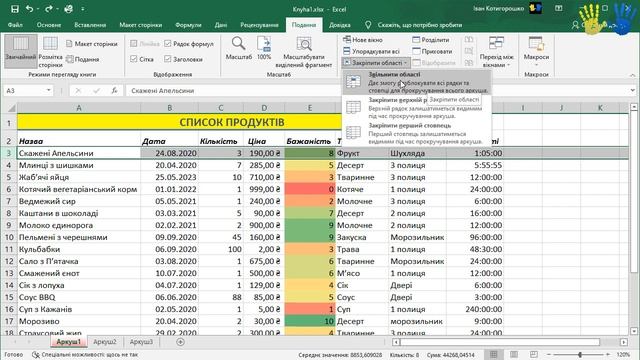Screen dimensions: 640x360
Task: Click the Redo arrow icon
Action: pyautogui.click(x=49, y=9)
